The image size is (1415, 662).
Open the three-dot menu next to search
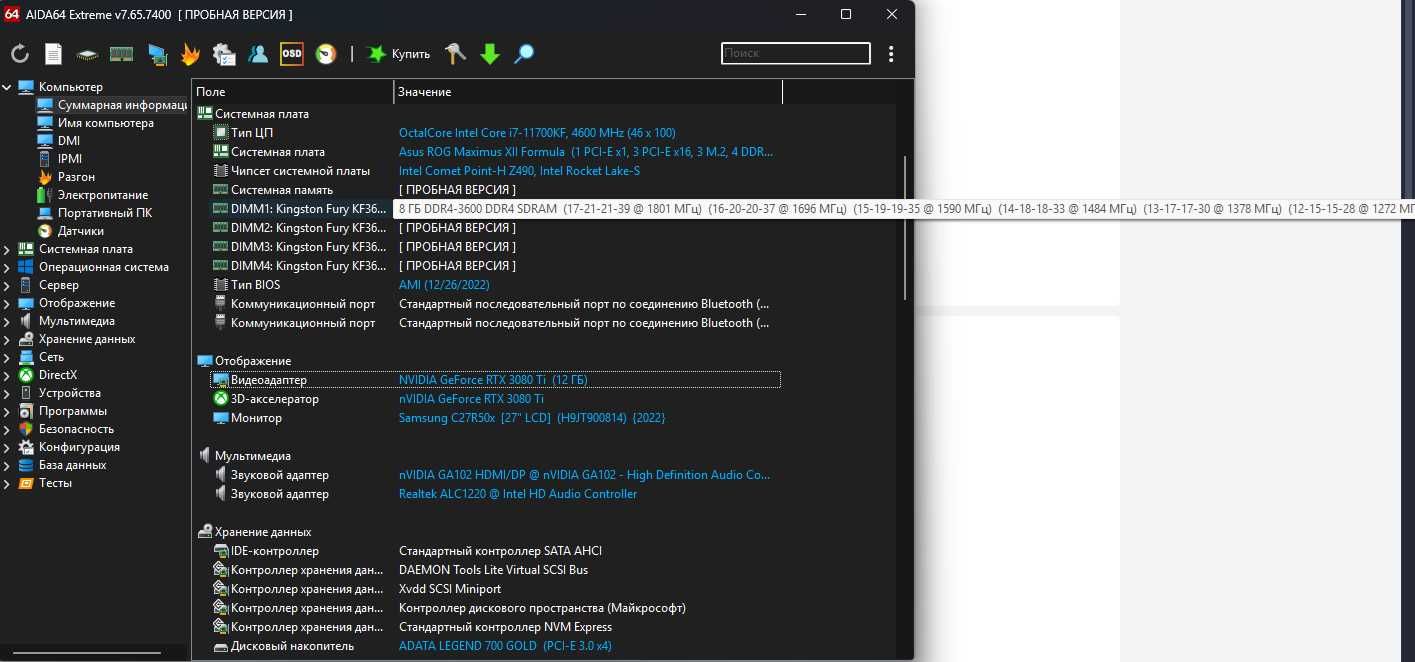pyautogui.click(x=891, y=54)
